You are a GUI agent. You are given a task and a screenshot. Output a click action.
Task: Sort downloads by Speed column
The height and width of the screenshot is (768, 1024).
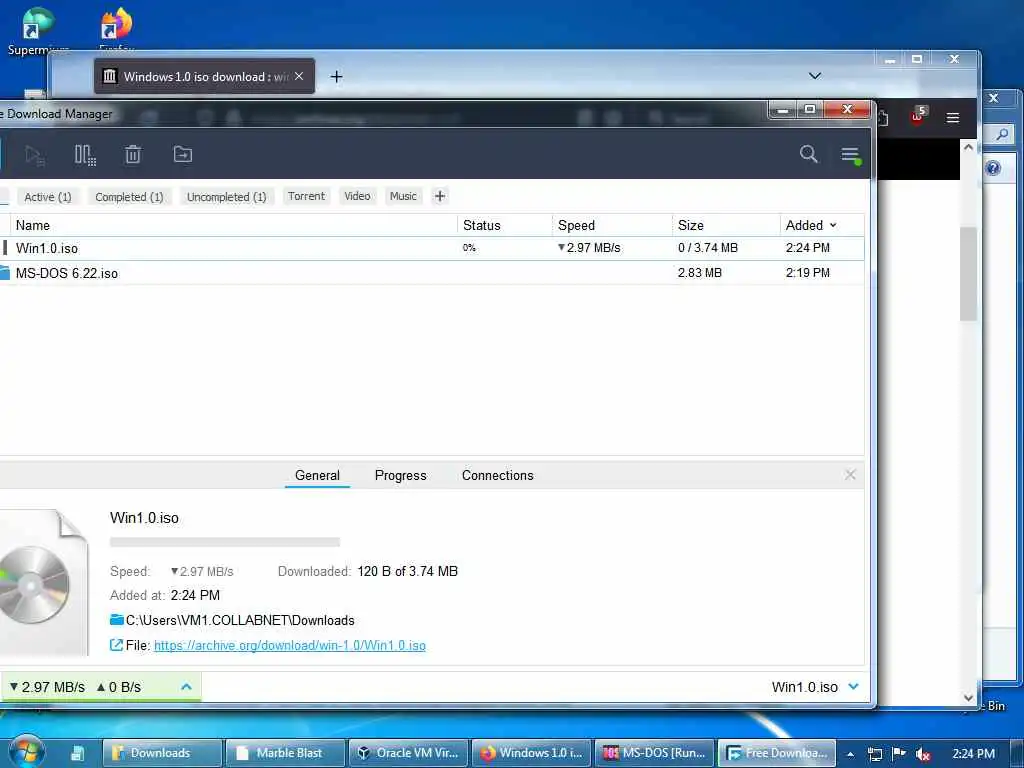tap(576, 225)
